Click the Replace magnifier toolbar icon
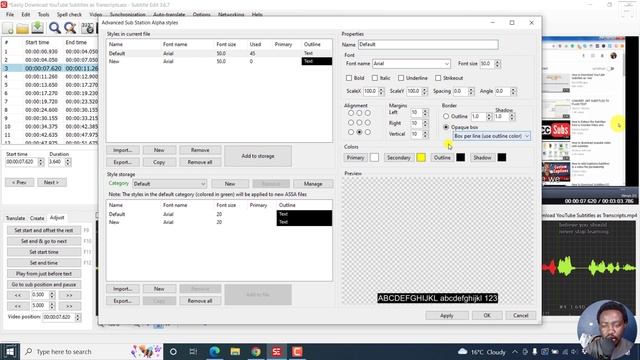The width and height of the screenshot is (640, 360). pos(70,28)
